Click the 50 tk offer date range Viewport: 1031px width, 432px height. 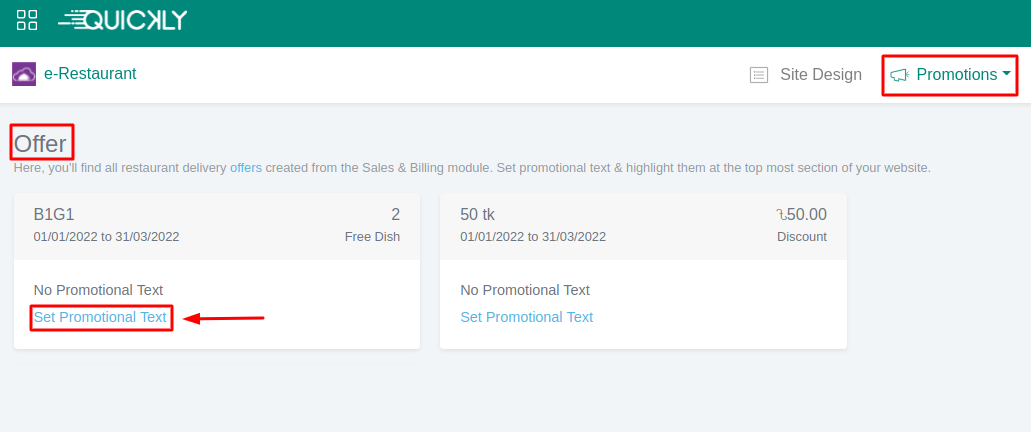point(532,237)
